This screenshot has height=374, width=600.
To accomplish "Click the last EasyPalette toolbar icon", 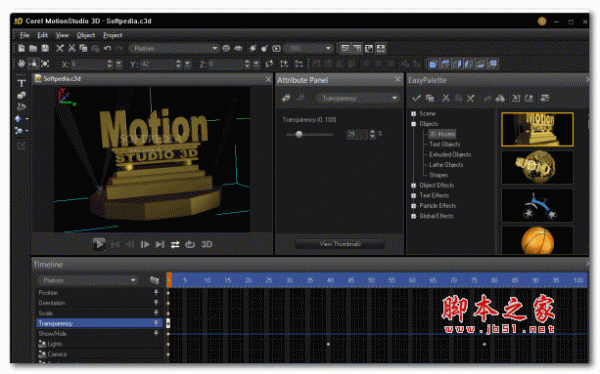I will [545, 98].
